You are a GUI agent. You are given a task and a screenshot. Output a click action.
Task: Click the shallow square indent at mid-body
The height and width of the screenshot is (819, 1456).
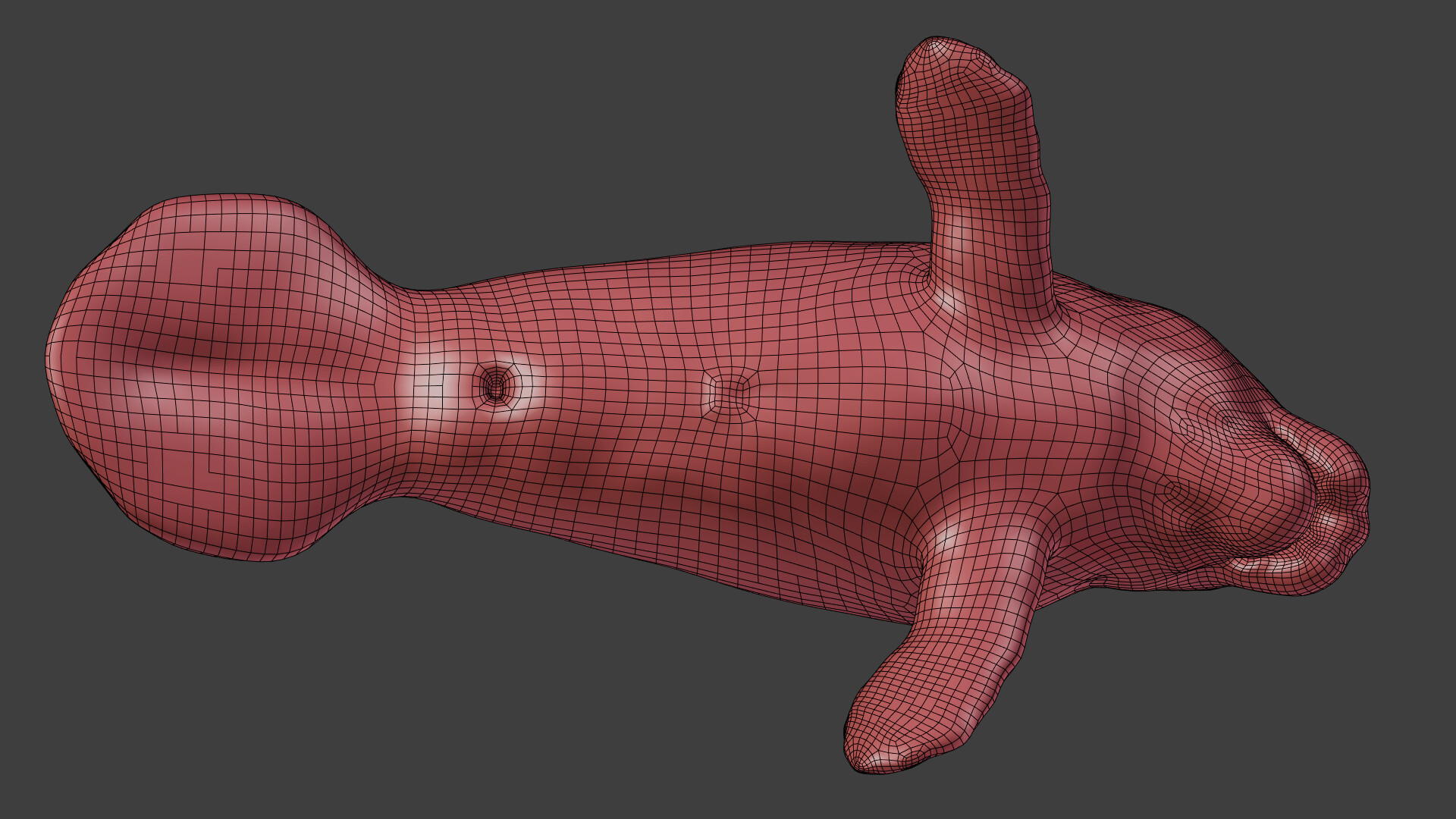point(730,393)
